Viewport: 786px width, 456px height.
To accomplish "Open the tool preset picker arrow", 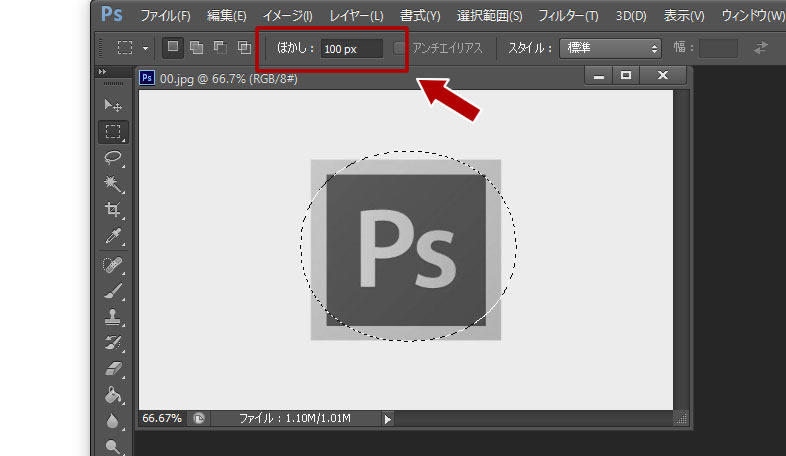I will tap(145, 49).
